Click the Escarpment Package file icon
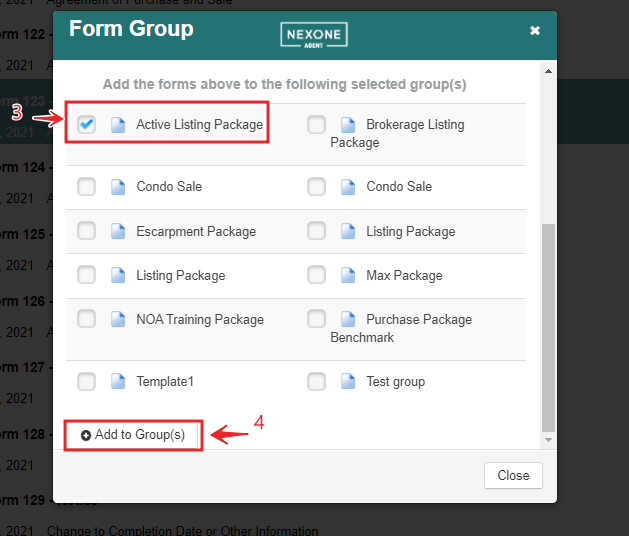 [118, 231]
